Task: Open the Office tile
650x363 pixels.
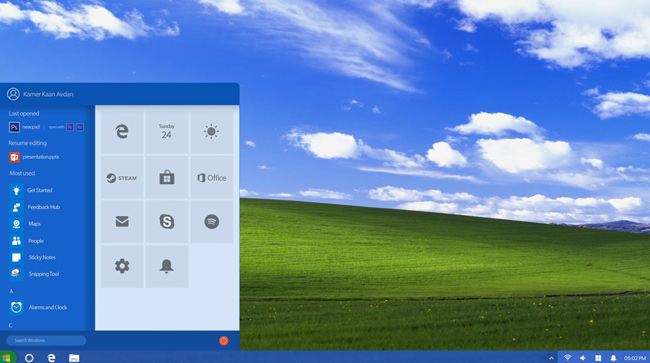Action: 211,178
